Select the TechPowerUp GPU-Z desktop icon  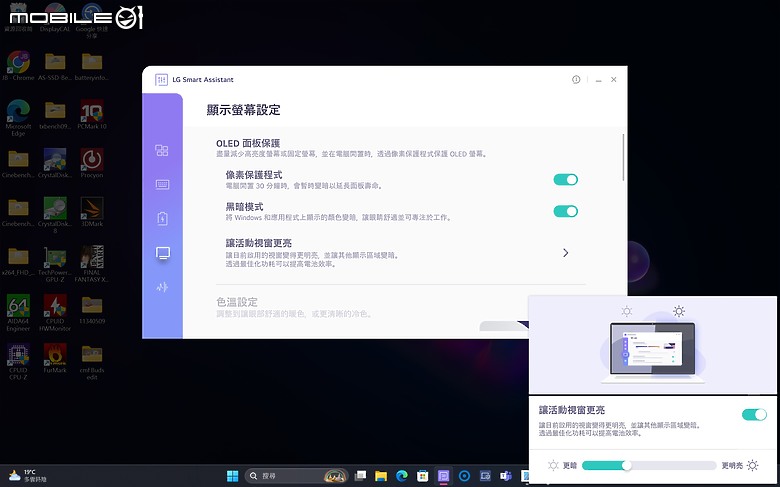(55, 264)
